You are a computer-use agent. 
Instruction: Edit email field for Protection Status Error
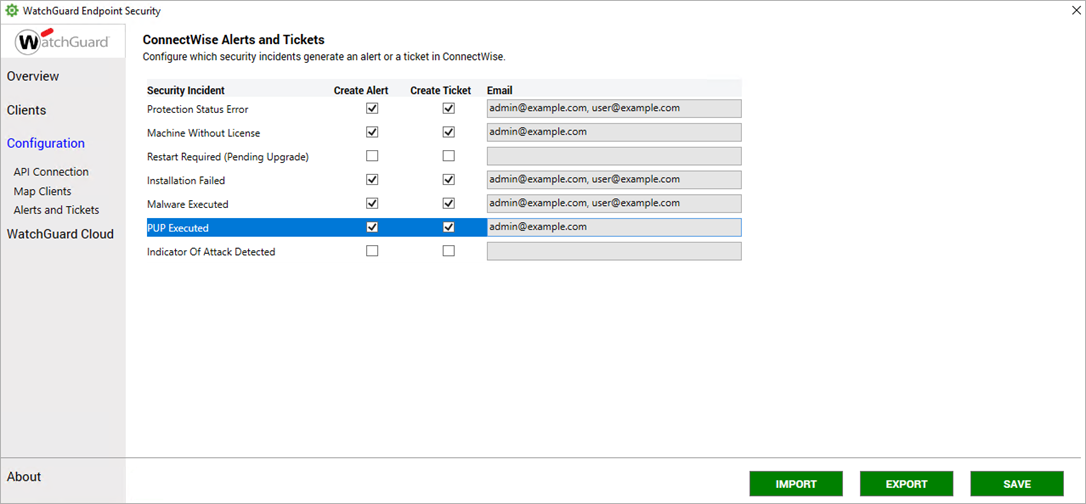pyautogui.click(x=614, y=109)
